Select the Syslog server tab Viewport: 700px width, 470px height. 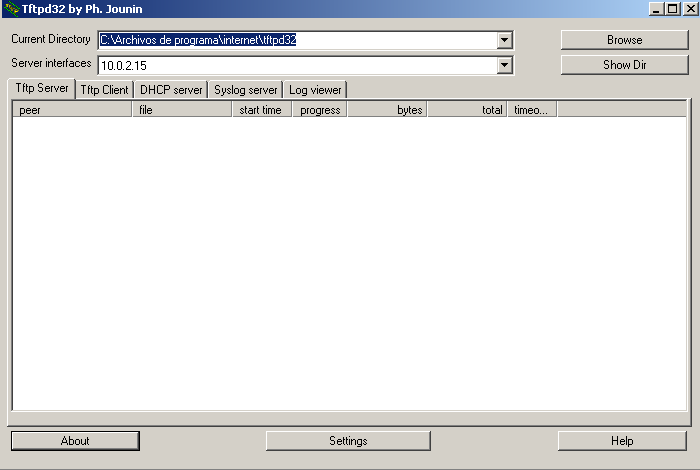pyautogui.click(x=245, y=90)
